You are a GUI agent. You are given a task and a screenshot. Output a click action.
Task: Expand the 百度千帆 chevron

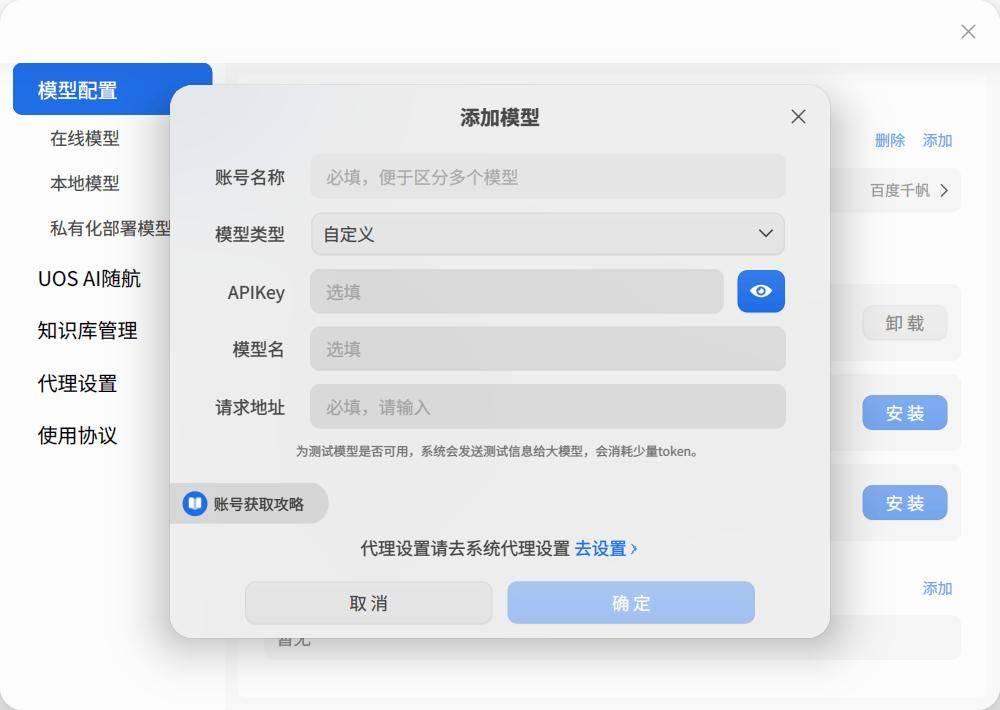pos(944,190)
